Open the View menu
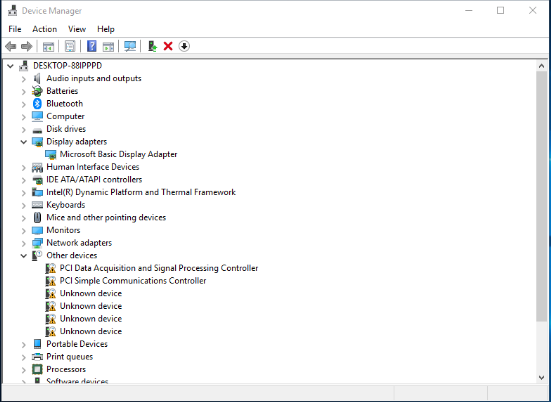Image resolution: width=551 pixels, height=402 pixels. tap(77, 29)
